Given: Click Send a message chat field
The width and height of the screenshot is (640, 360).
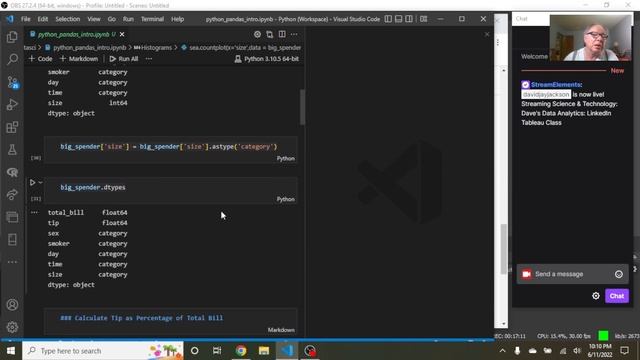Looking at the screenshot, I should [573, 274].
